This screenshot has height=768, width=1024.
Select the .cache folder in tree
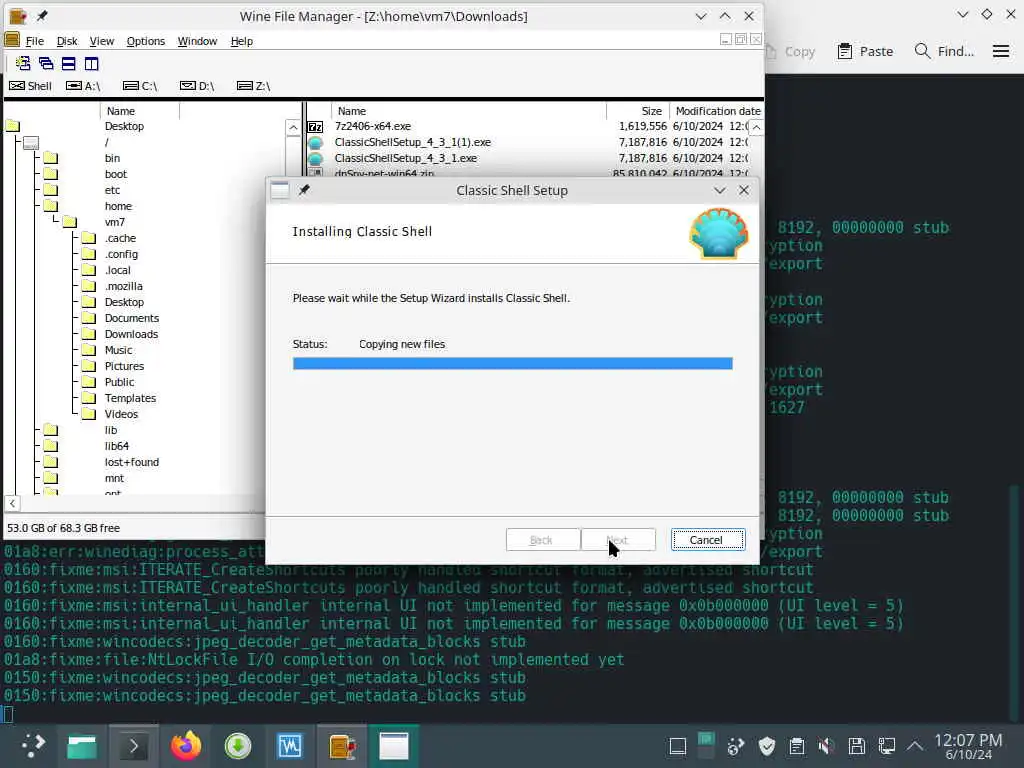pyautogui.click(x=120, y=238)
